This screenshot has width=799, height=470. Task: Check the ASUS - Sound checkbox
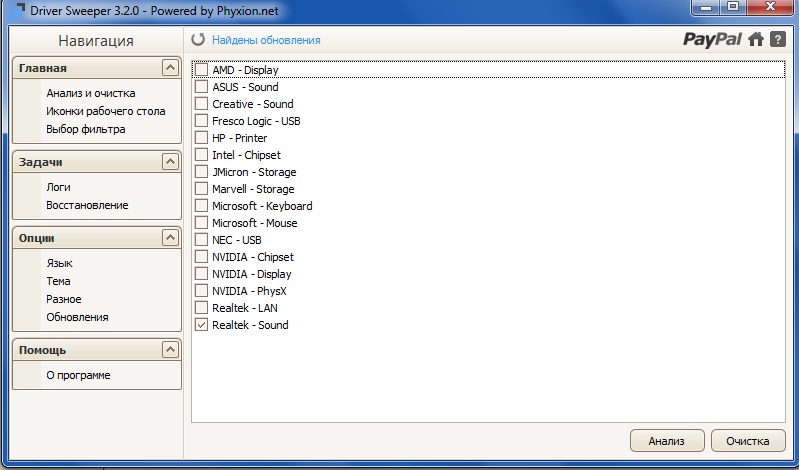(201, 87)
